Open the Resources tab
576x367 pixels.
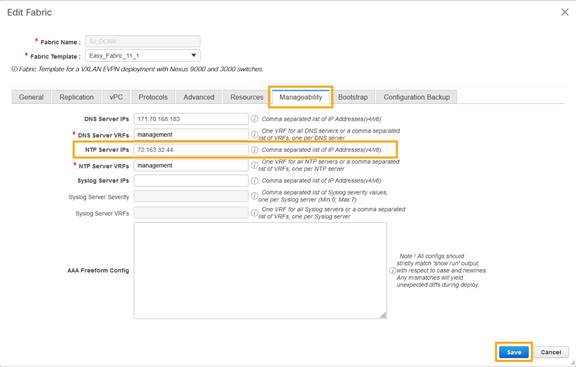[x=246, y=97]
